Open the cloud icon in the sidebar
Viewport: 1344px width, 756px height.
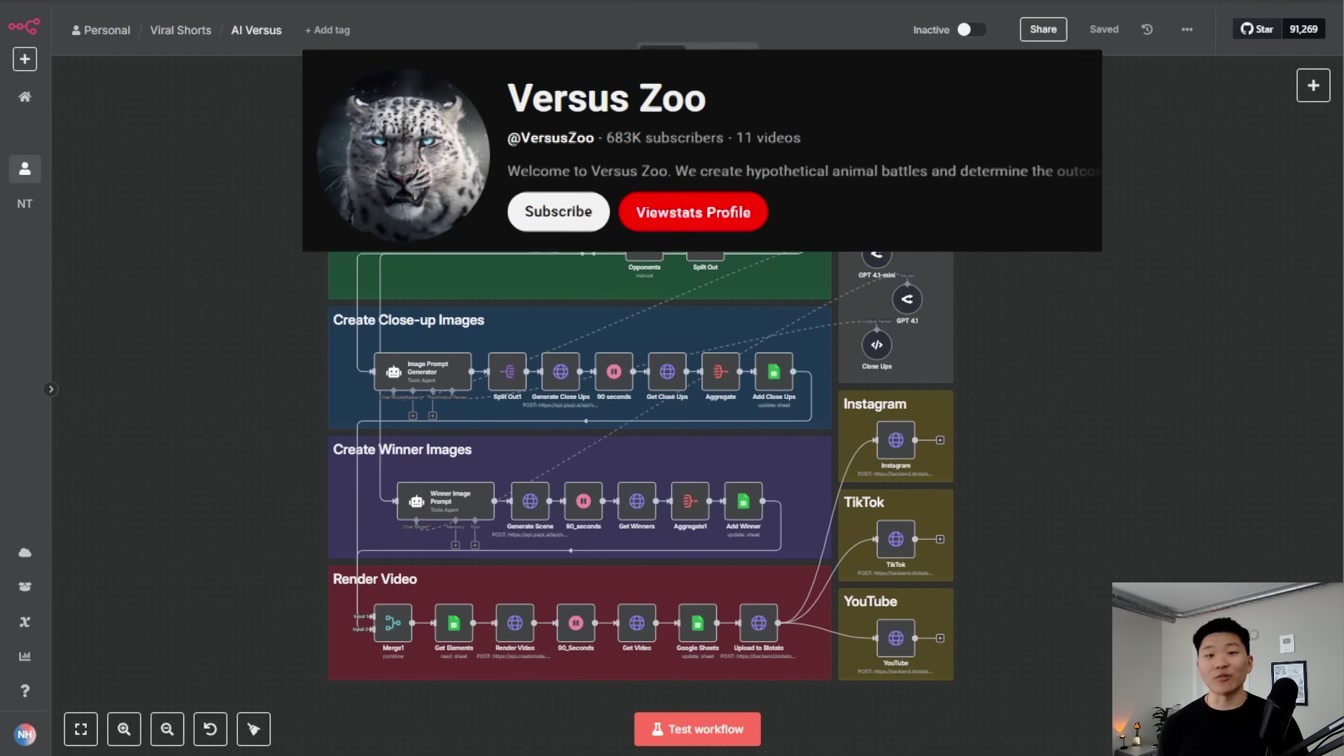pyautogui.click(x=25, y=553)
